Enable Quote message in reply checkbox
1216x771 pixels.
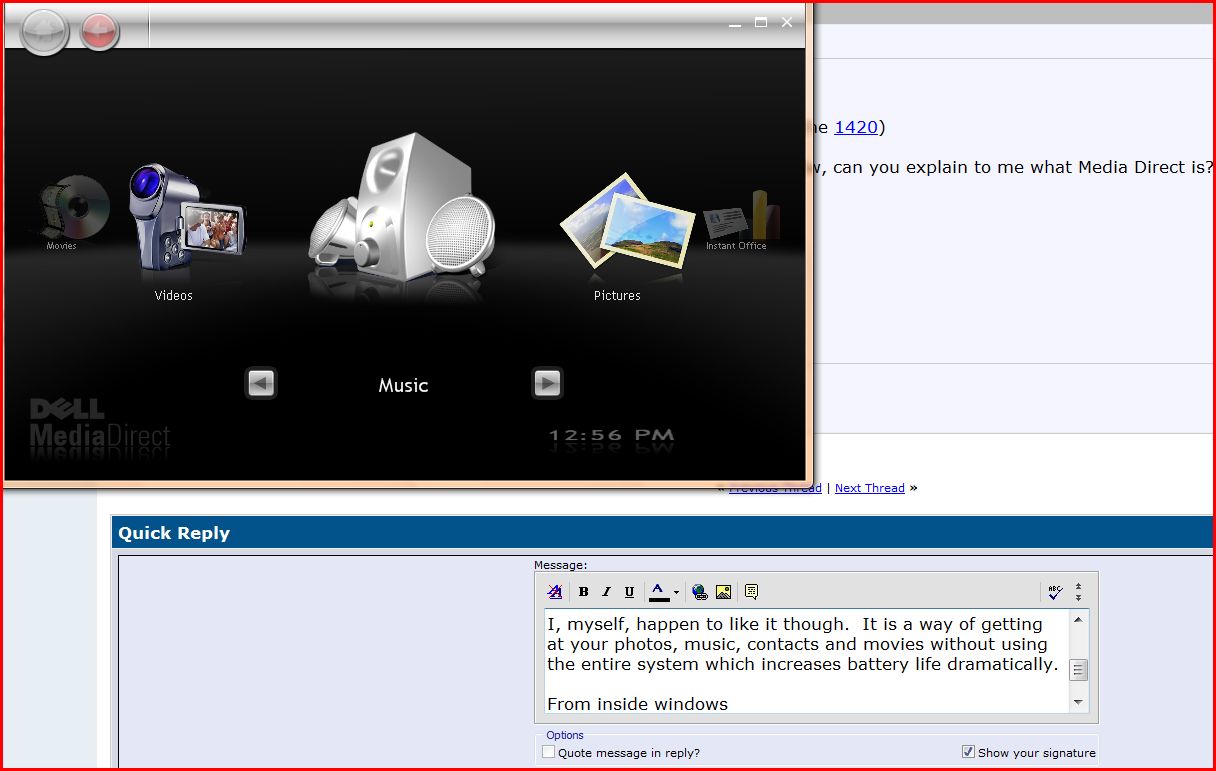click(x=548, y=752)
